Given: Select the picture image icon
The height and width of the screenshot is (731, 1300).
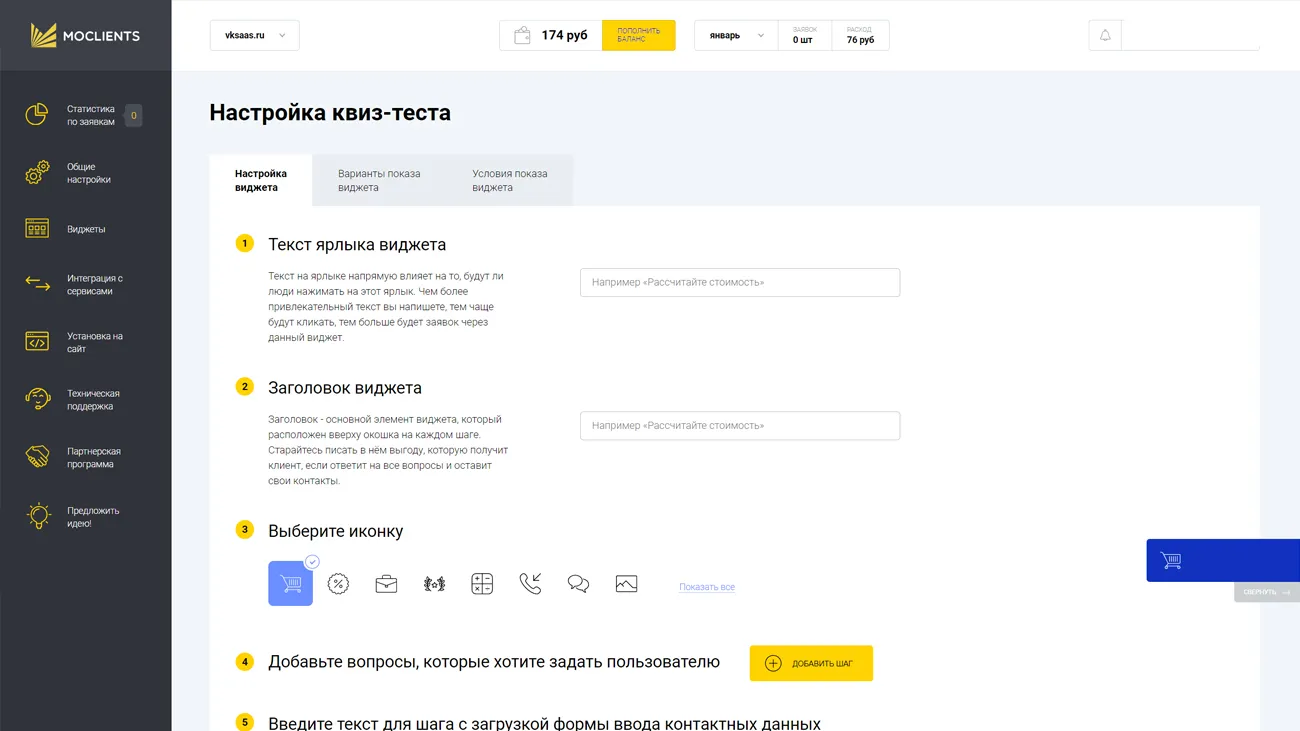Looking at the screenshot, I should click(x=626, y=584).
